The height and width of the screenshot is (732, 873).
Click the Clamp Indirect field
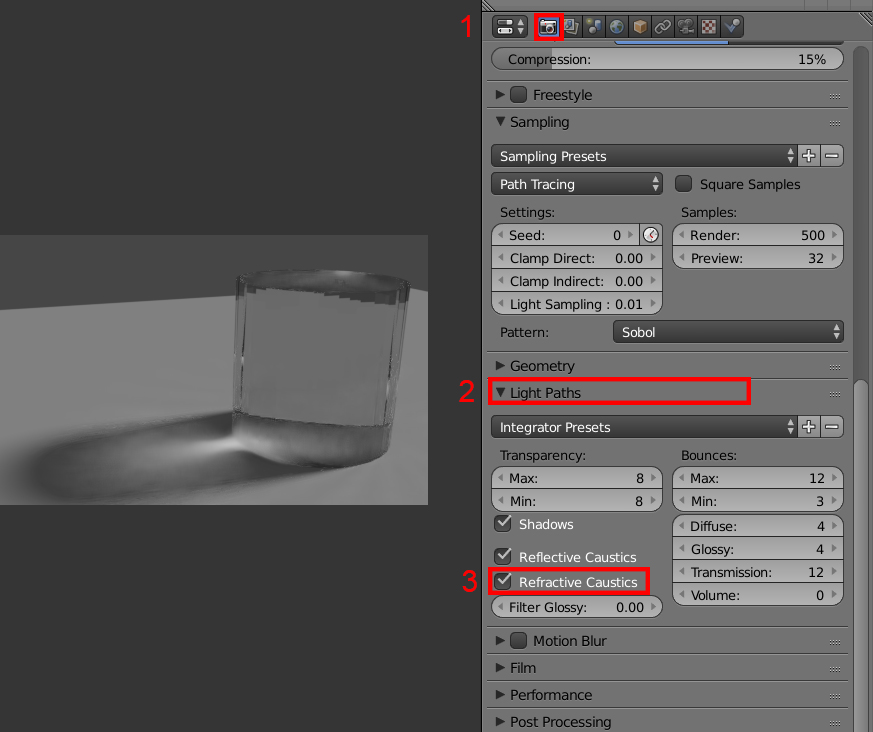pos(577,281)
